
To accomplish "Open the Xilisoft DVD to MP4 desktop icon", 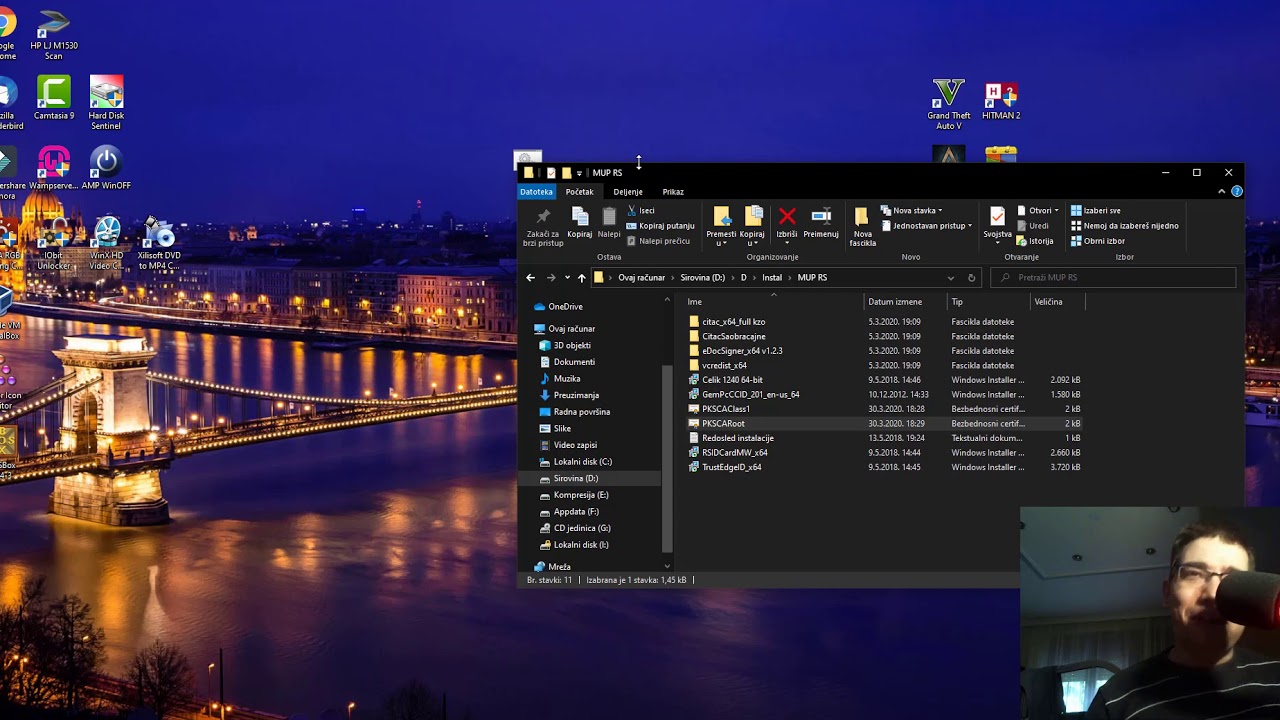I will [159, 244].
